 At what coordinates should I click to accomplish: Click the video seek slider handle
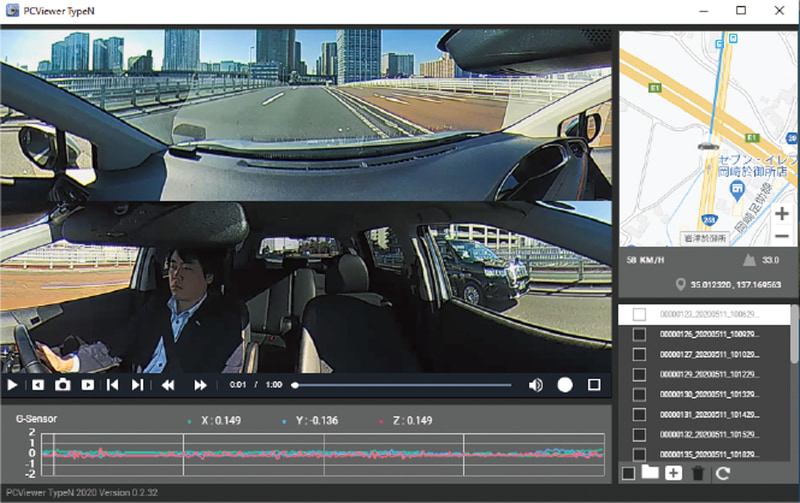pos(295,385)
